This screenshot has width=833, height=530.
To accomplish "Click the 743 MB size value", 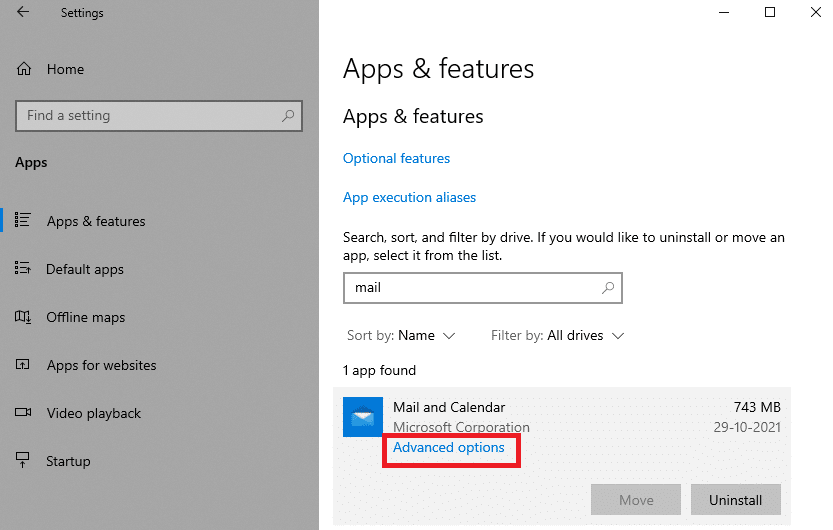I will [x=757, y=407].
